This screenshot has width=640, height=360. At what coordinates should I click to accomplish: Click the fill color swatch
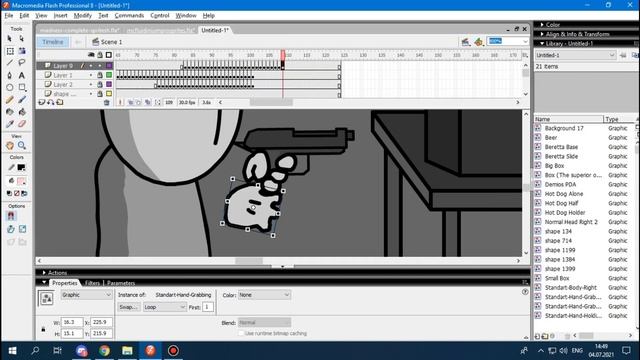[x=21, y=181]
